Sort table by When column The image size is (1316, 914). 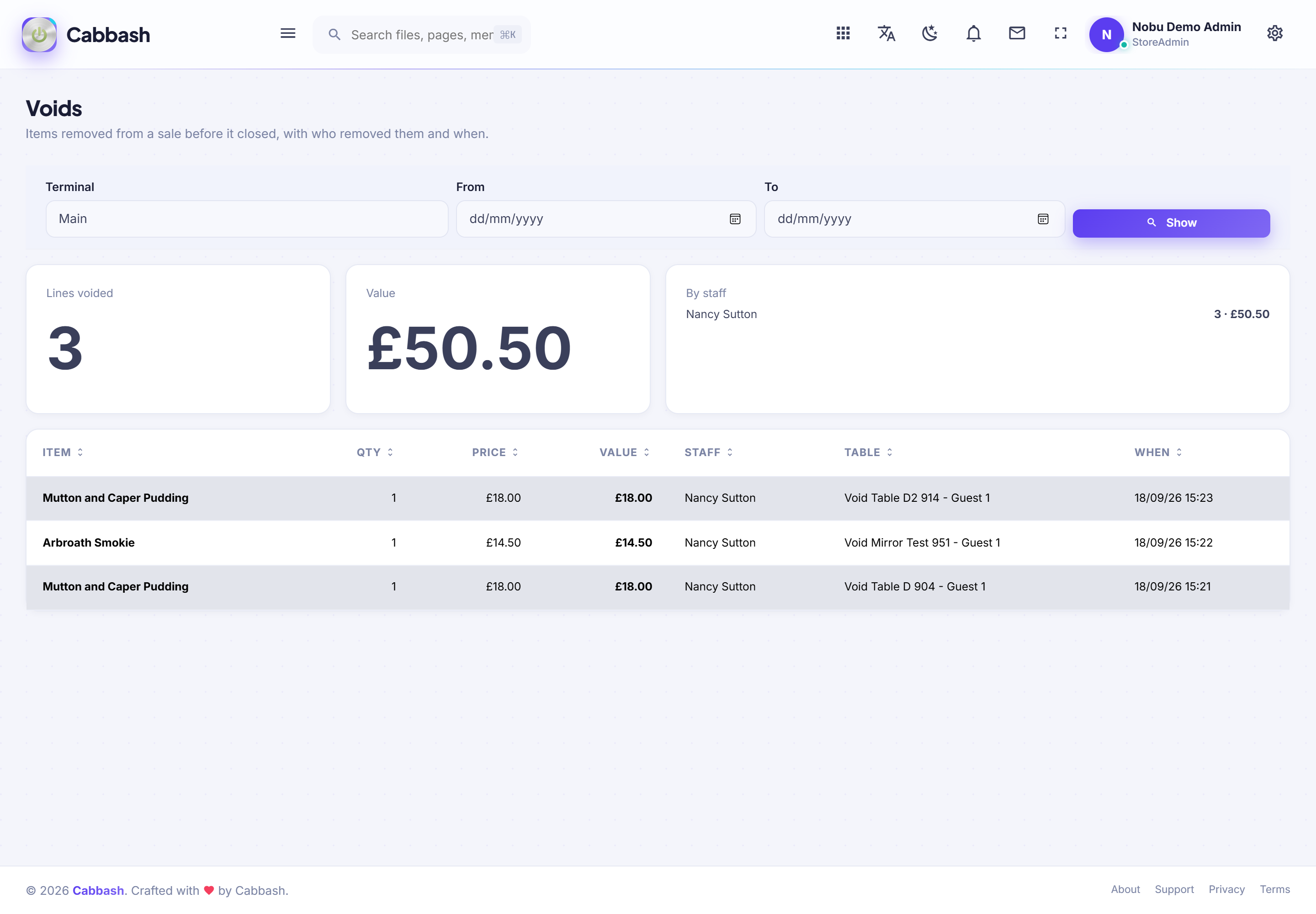click(1158, 452)
